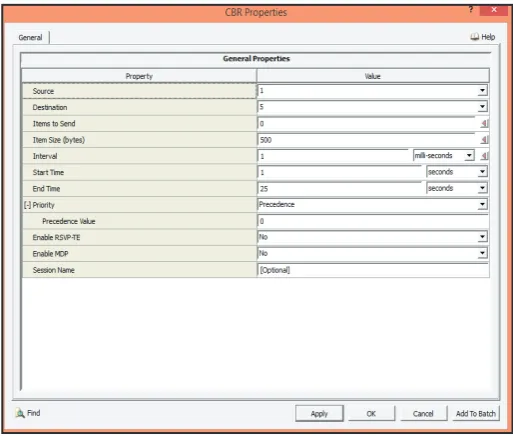Select the Enable MDP label

(x=50, y=254)
